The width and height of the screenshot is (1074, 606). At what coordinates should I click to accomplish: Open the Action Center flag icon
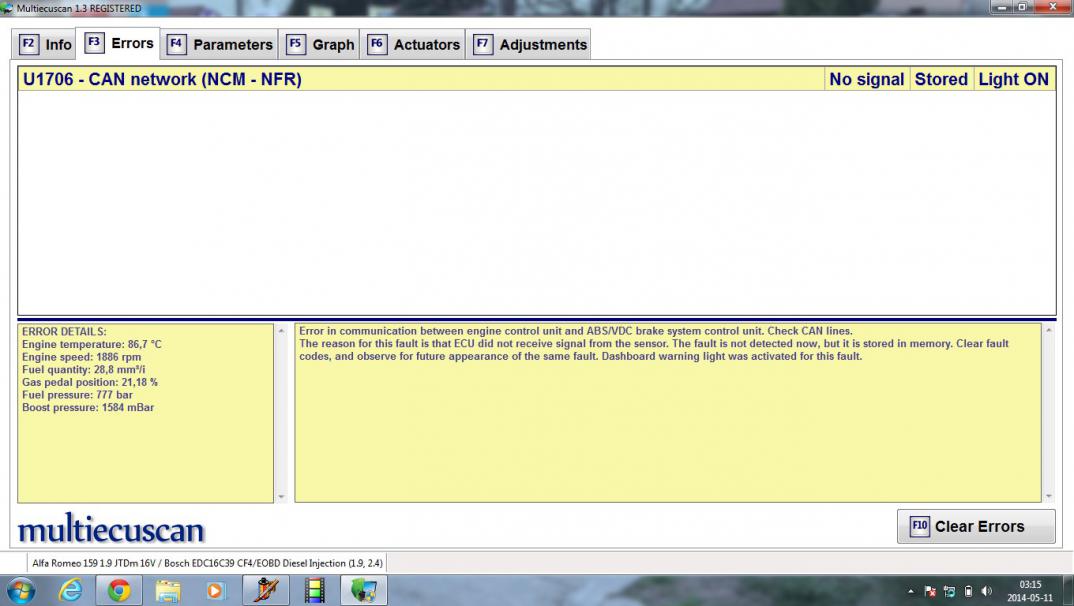point(930,592)
